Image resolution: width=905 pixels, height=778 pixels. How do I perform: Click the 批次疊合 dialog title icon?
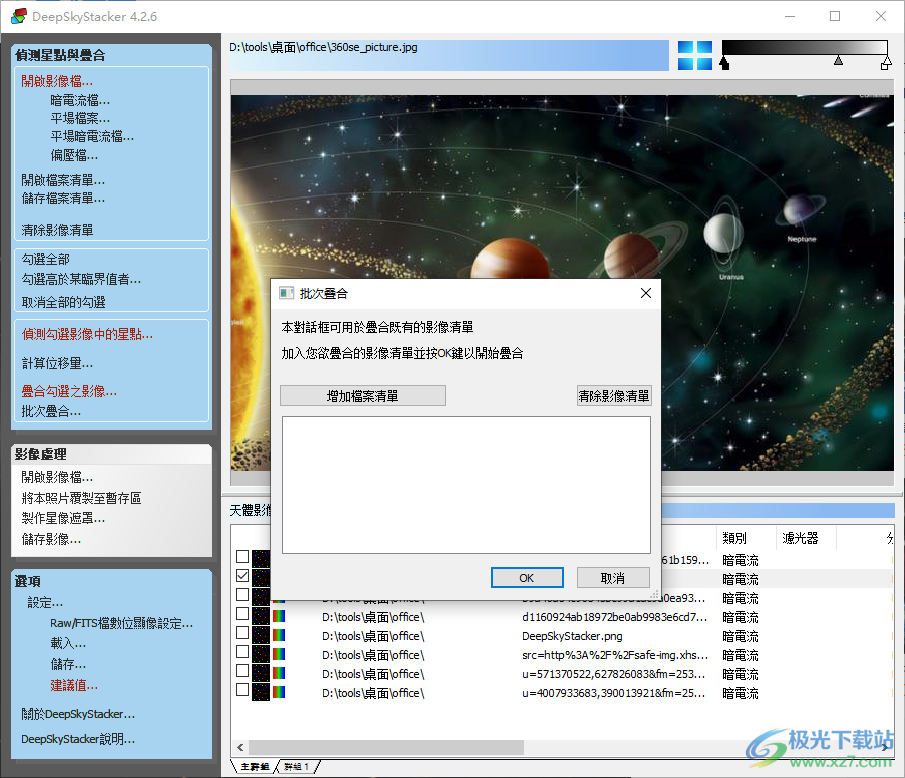[x=287, y=293]
